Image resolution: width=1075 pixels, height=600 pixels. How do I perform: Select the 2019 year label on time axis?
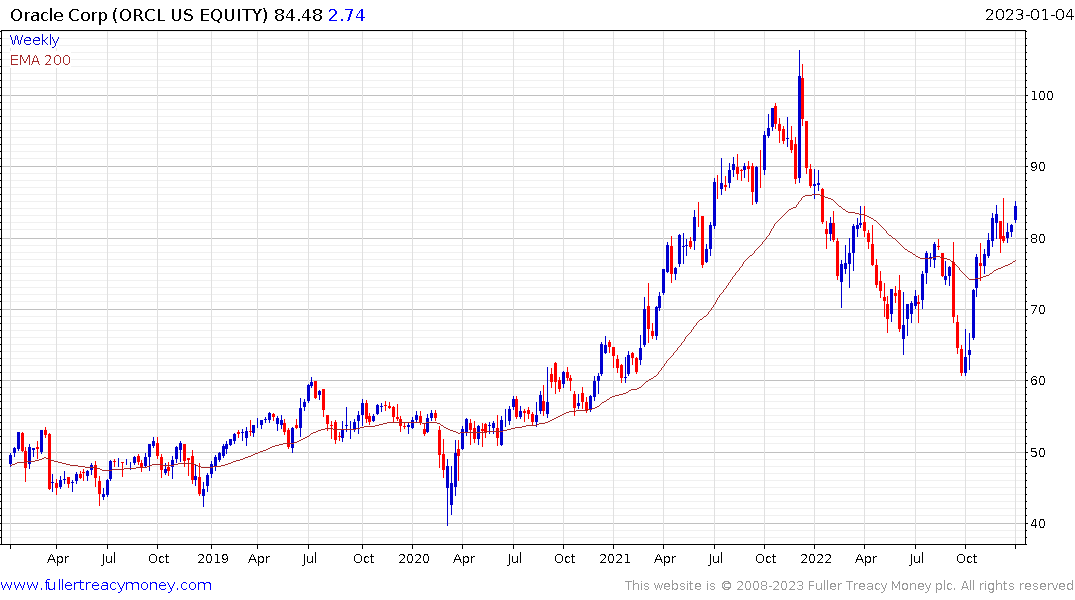213,558
